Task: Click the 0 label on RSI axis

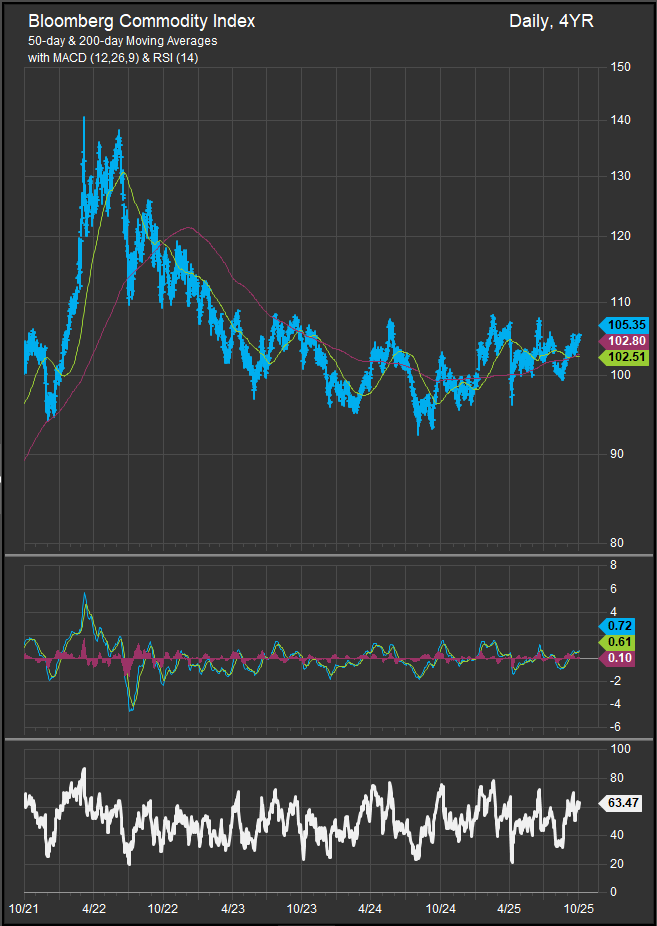Action: tap(614, 892)
